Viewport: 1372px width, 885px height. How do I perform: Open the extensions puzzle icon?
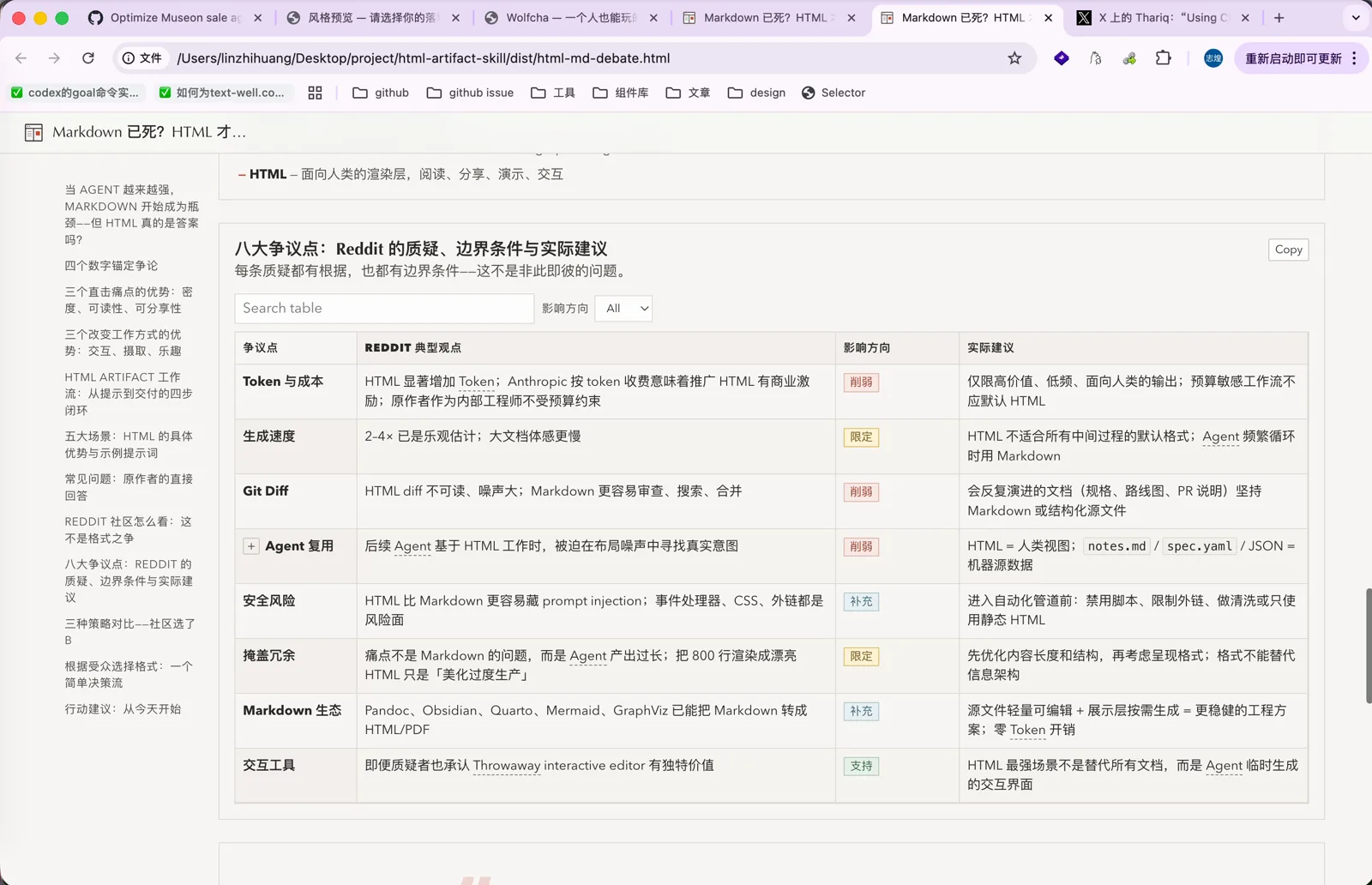(1164, 58)
